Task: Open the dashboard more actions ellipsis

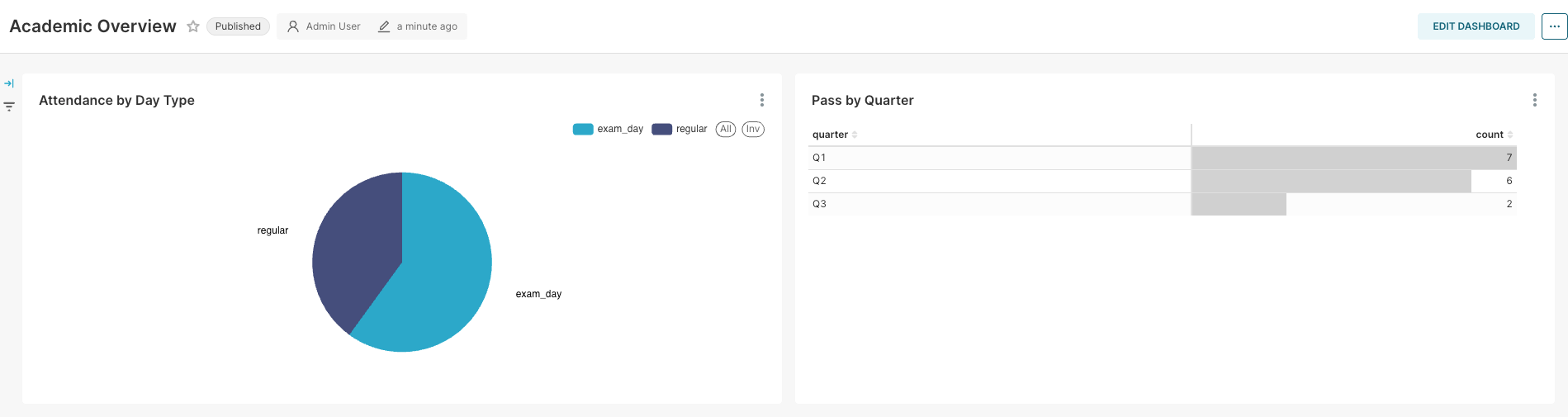Action: tap(1554, 26)
